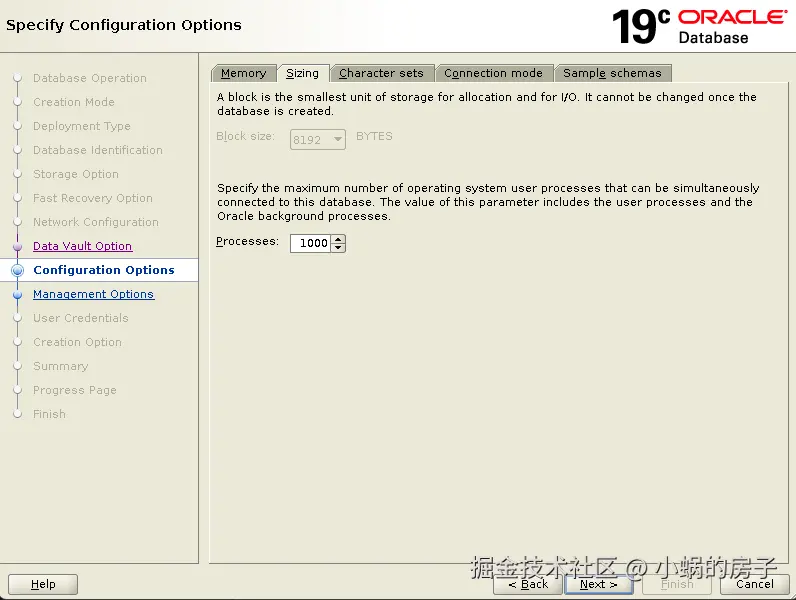This screenshot has width=796, height=600.
Task: Click the Management Options step bullet
Action: pos(17,294)
